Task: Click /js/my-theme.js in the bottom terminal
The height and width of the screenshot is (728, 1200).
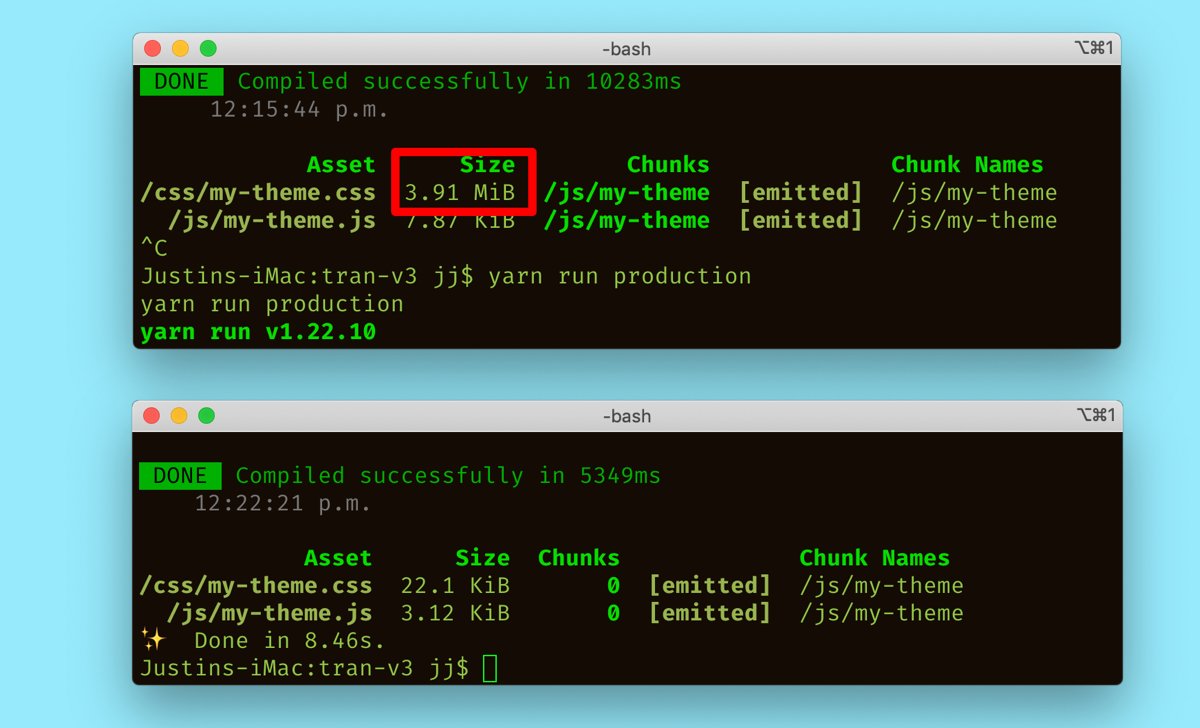Action: [x=270, y=613]
